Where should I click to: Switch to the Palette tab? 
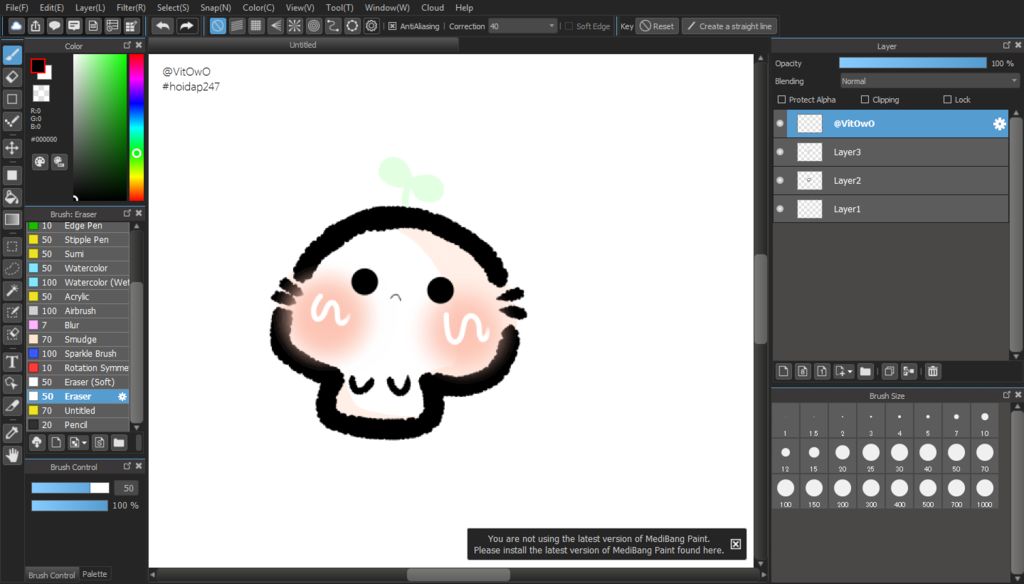click(95, 574)
